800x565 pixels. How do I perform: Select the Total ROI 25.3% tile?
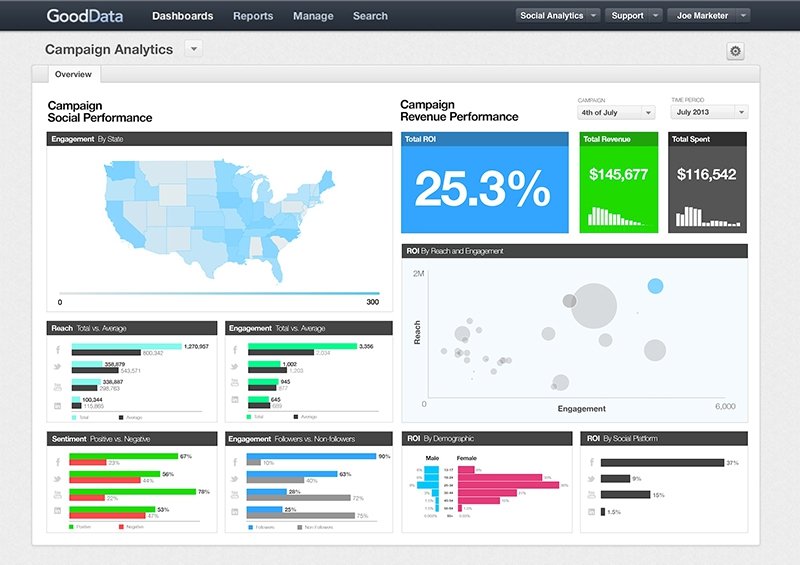pos(485,183)
